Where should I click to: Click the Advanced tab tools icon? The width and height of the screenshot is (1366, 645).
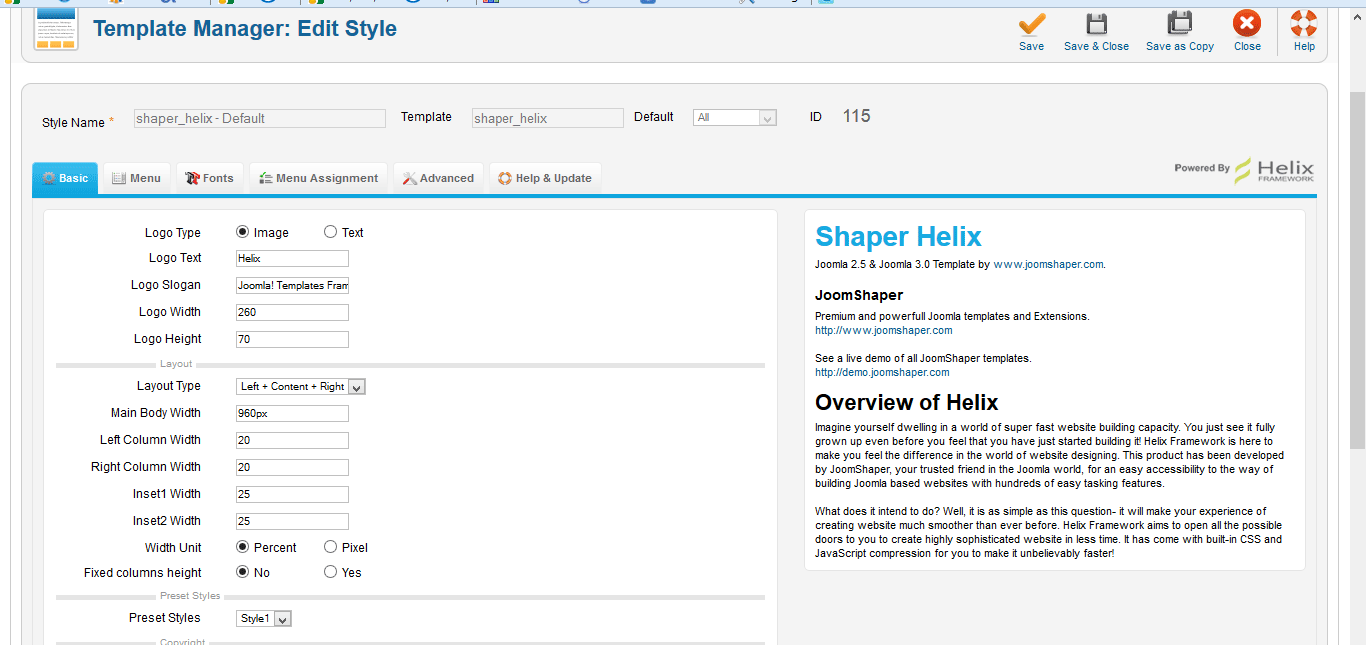[x=410, y=178]
